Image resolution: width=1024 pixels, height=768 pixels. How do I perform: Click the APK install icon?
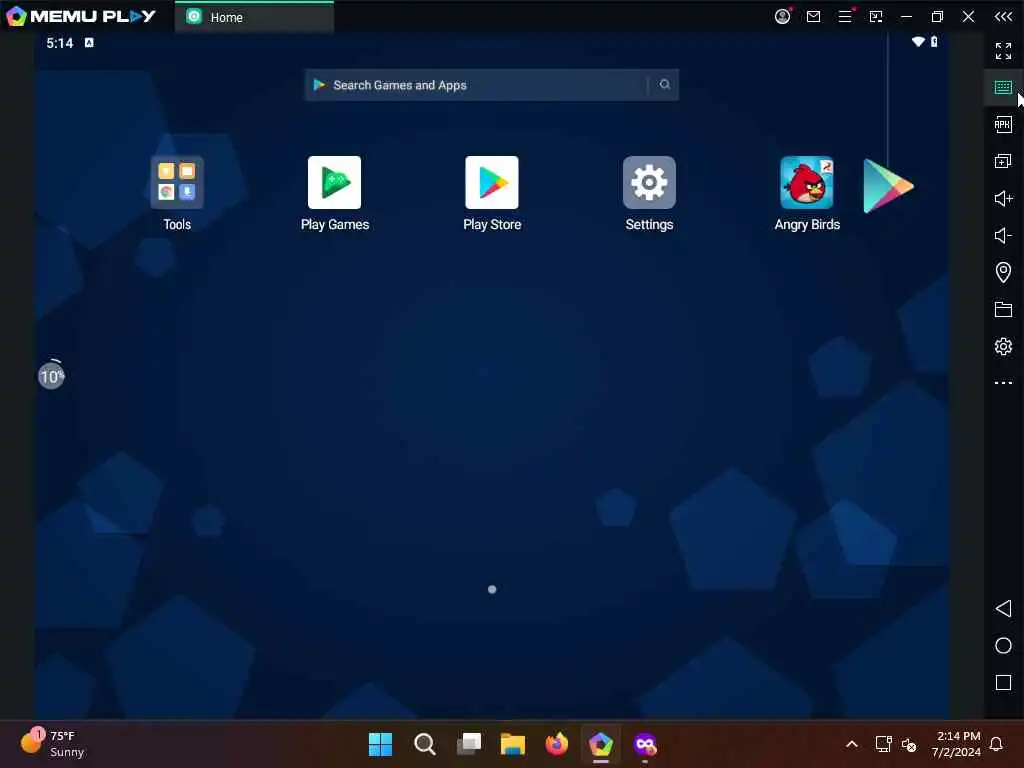click(1003, 124)
